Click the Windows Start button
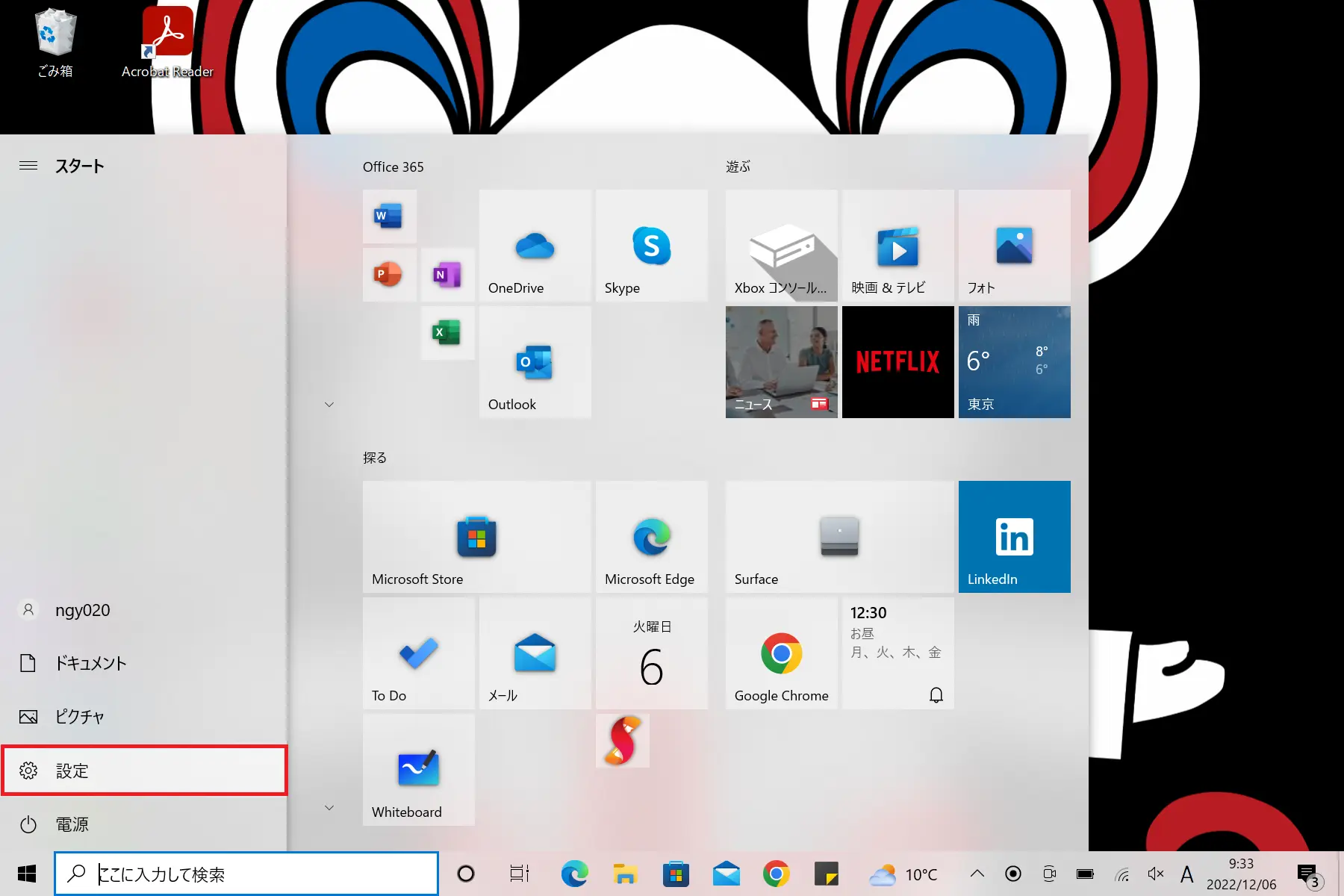Screen dimensions: 1344x896 click(x=27, y=874)
